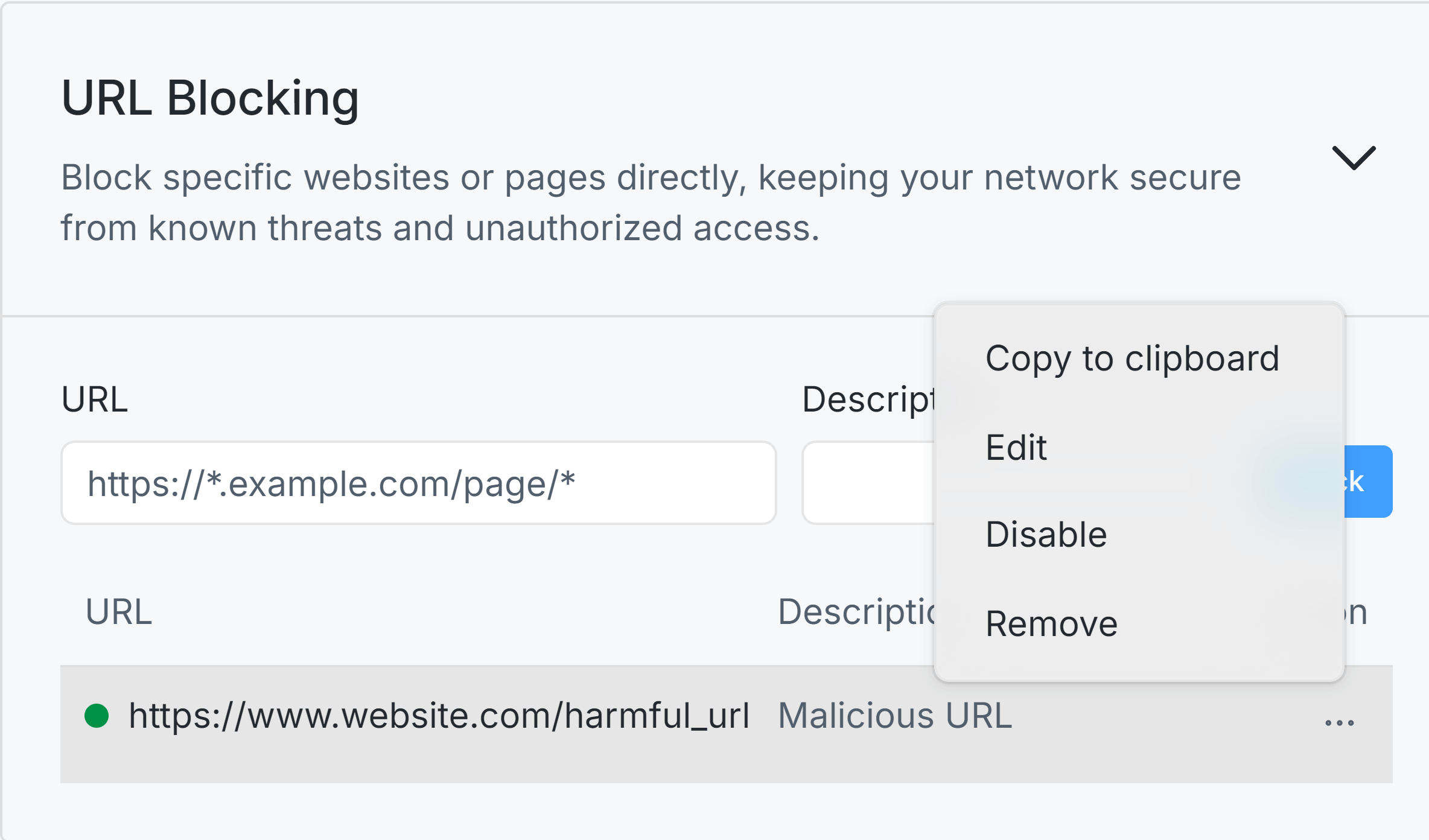The image size is (1429, 840).
Task: Click the green active status indicator dot
Action: coord(97,716)
